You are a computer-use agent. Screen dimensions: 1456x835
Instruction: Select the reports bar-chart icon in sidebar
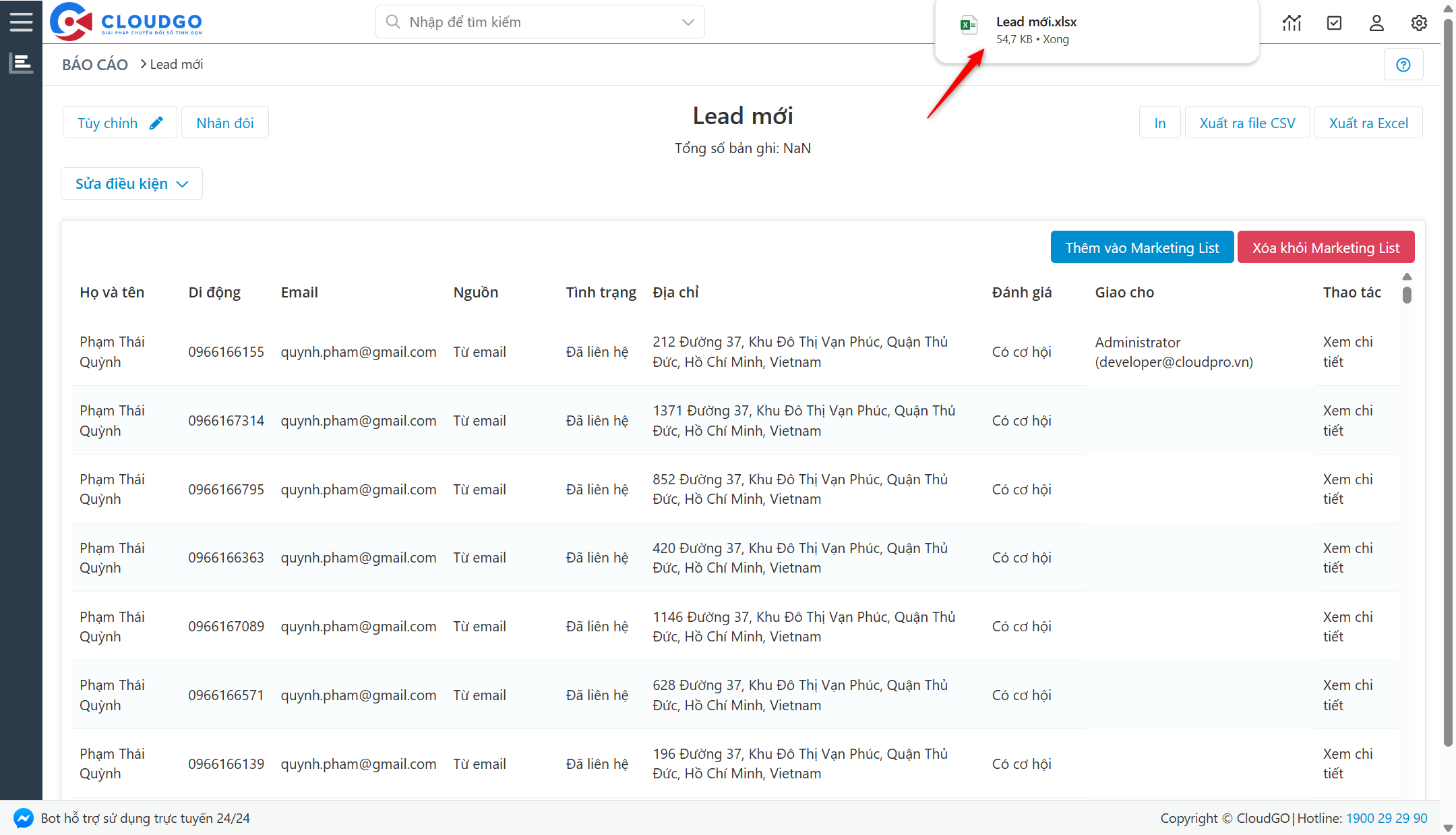click(x=21, y=62)
